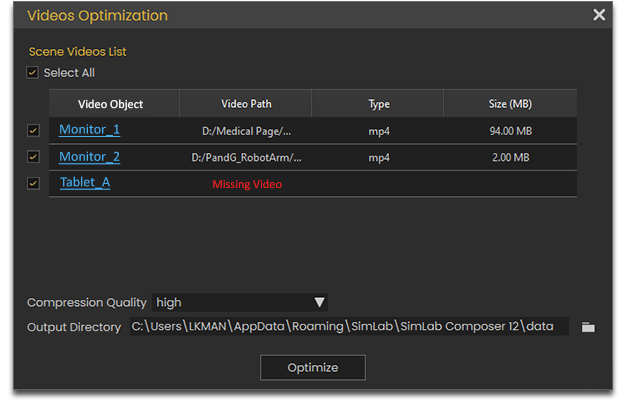Viewport: 626px width, 405px height.
Task: Toggle the Select All checkbox
Action: point(32,73)
